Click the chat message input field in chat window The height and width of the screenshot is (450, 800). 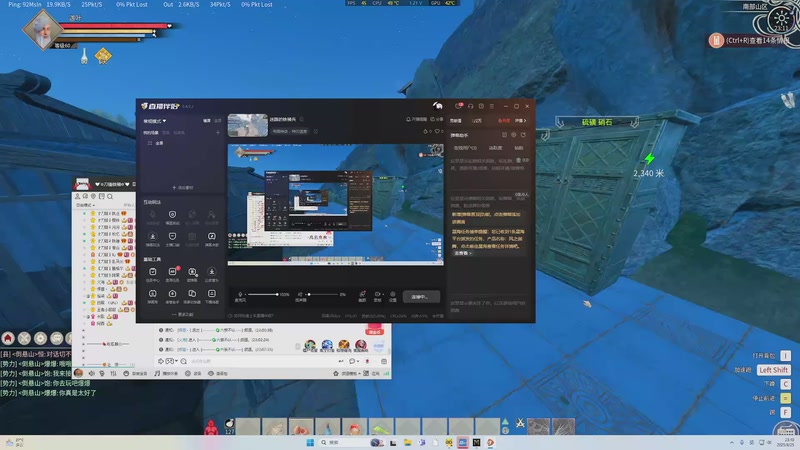click(260, 361)
